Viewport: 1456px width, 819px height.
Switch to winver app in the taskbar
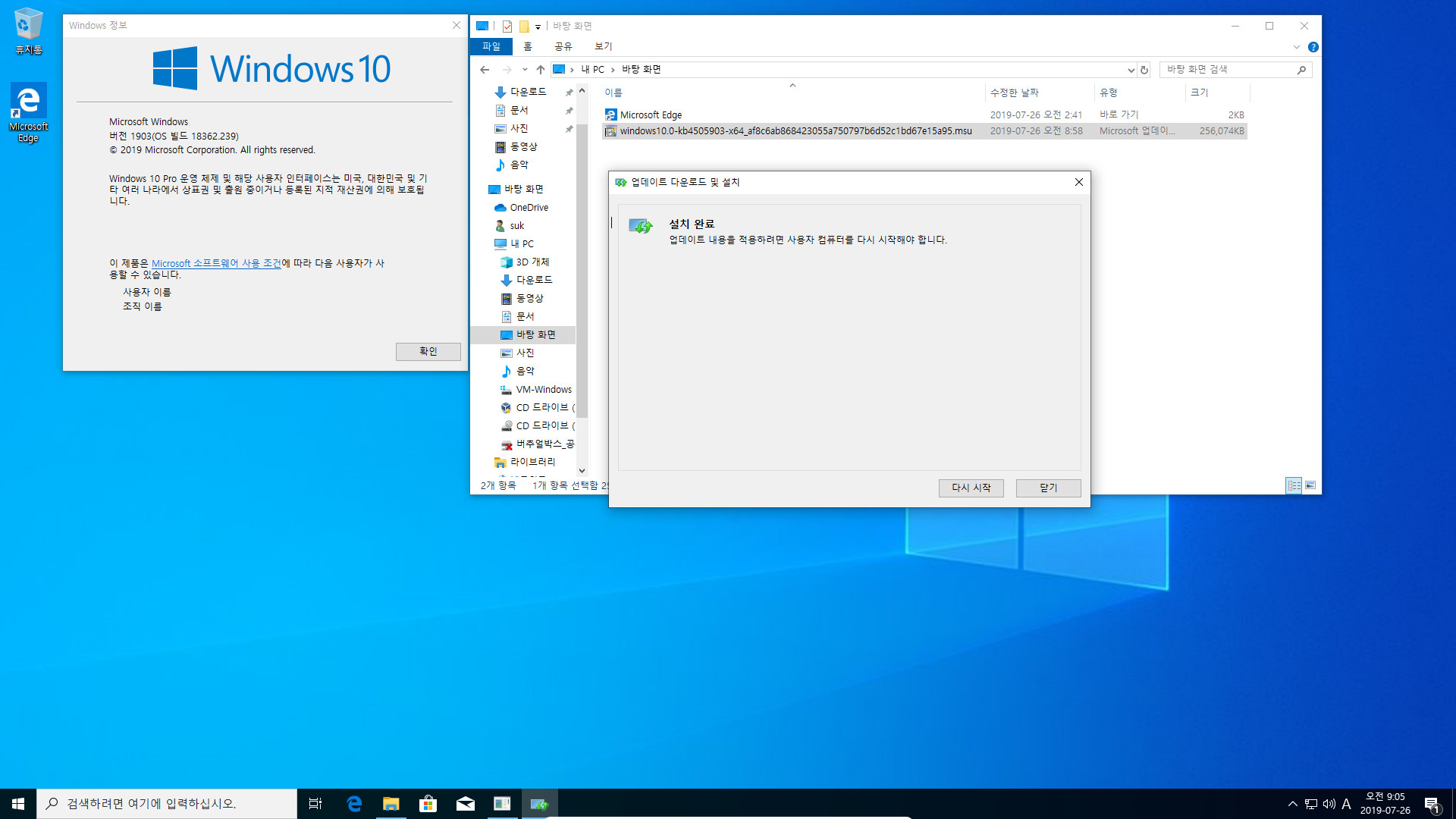(502, 804)
